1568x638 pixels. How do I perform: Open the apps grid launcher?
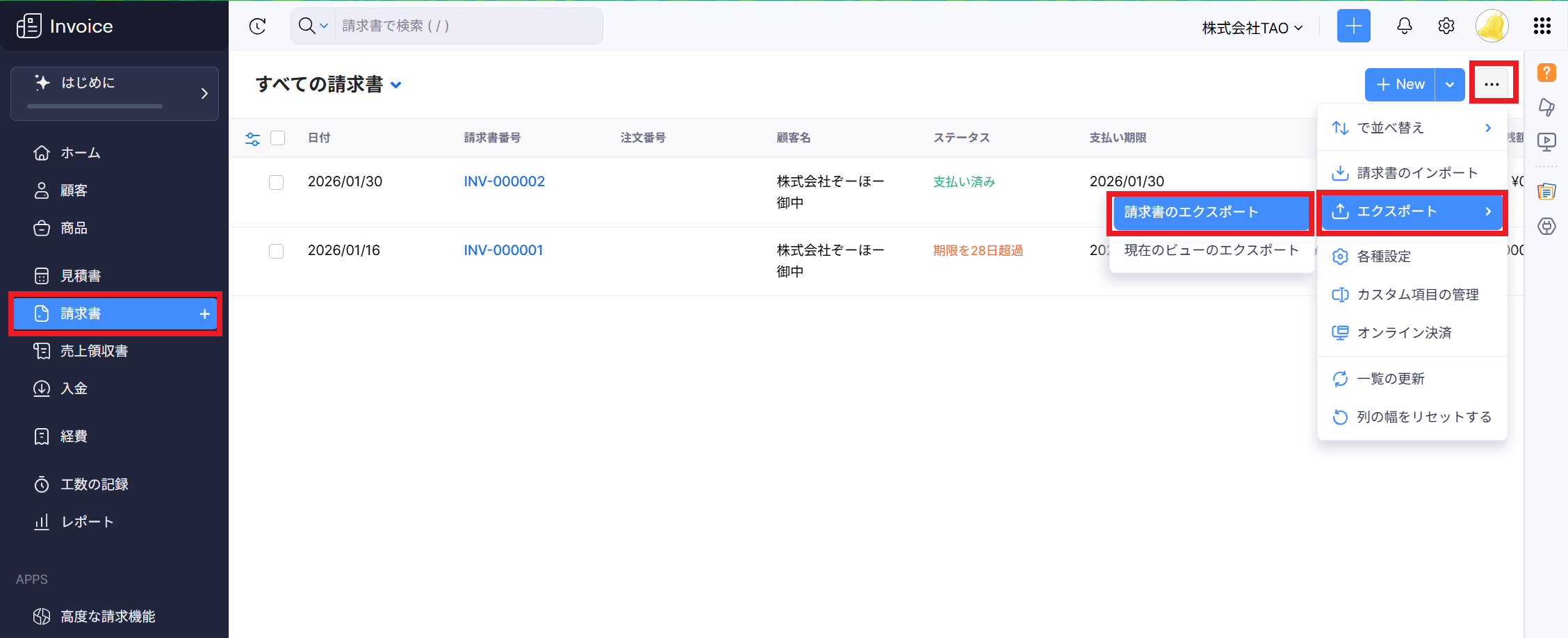click(1542, 26)
